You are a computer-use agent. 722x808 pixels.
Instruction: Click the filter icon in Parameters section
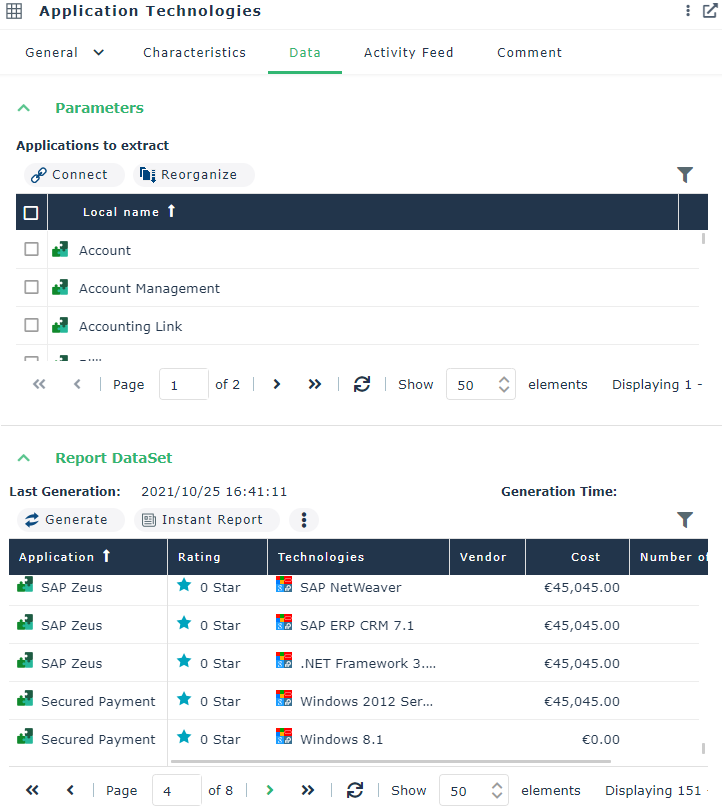685,175
